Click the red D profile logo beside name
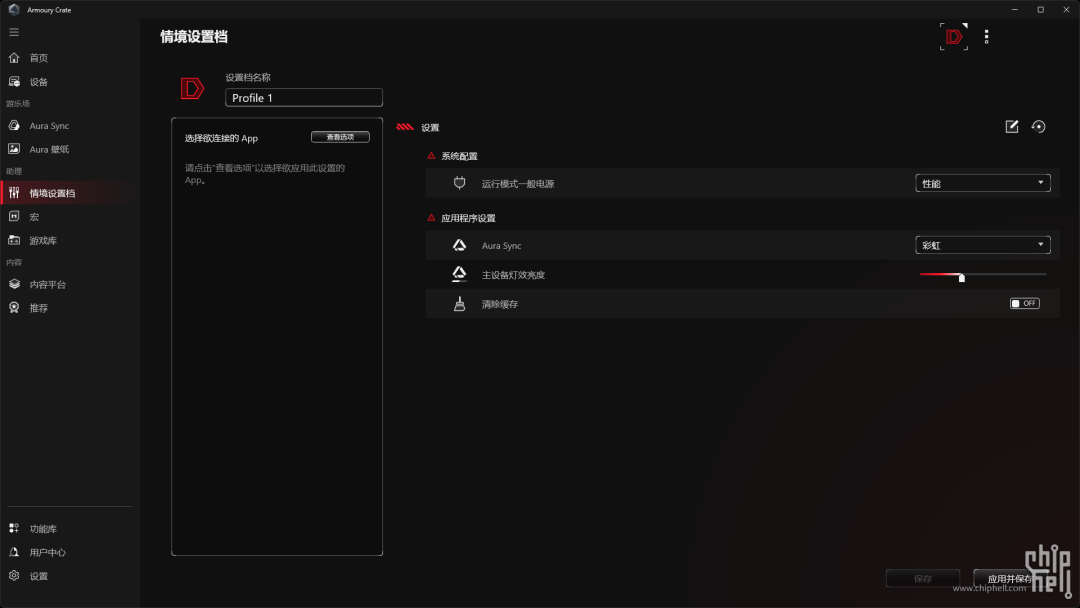This screenshot has height=608, width=1080. tap(192, 88)
